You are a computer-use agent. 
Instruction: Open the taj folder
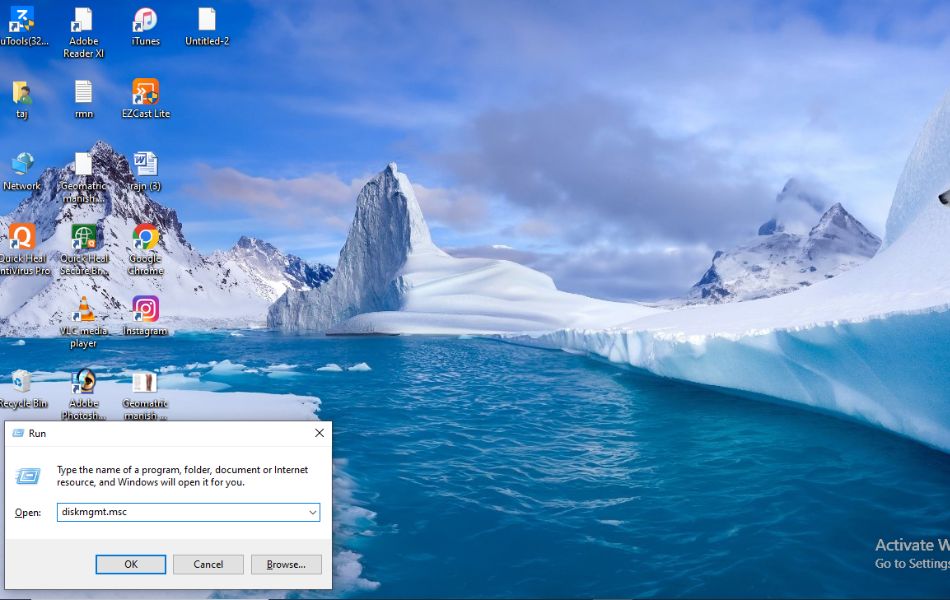[x=22, y=96]
